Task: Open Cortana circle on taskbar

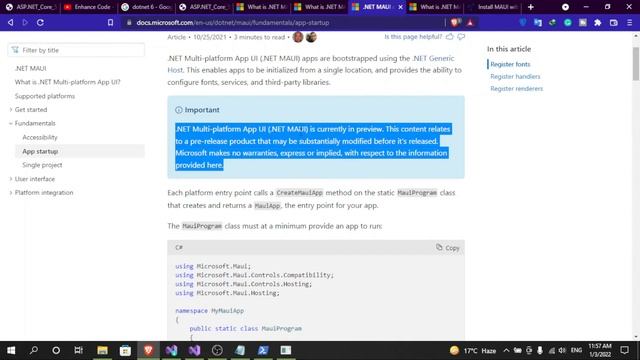Action: [56, 350]
